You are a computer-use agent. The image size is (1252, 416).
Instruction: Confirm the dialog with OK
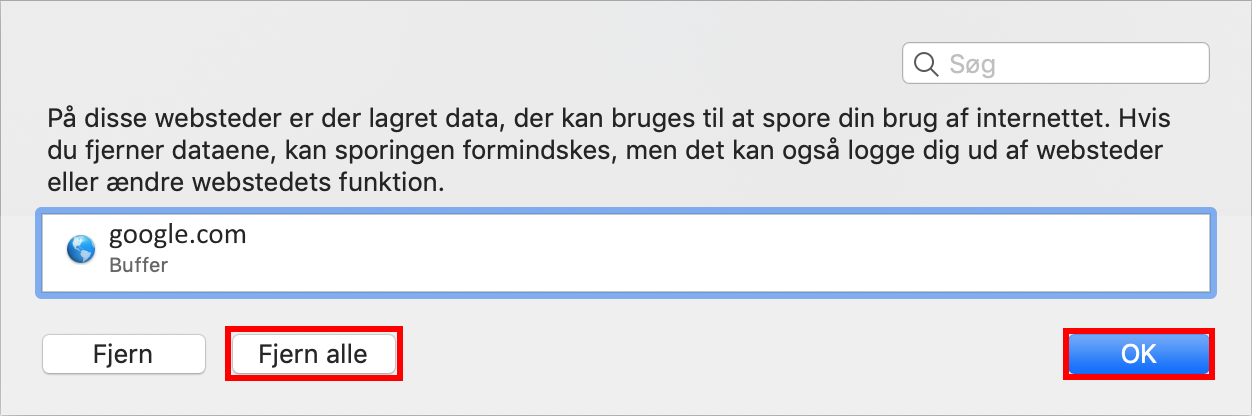coord(1138,353)
